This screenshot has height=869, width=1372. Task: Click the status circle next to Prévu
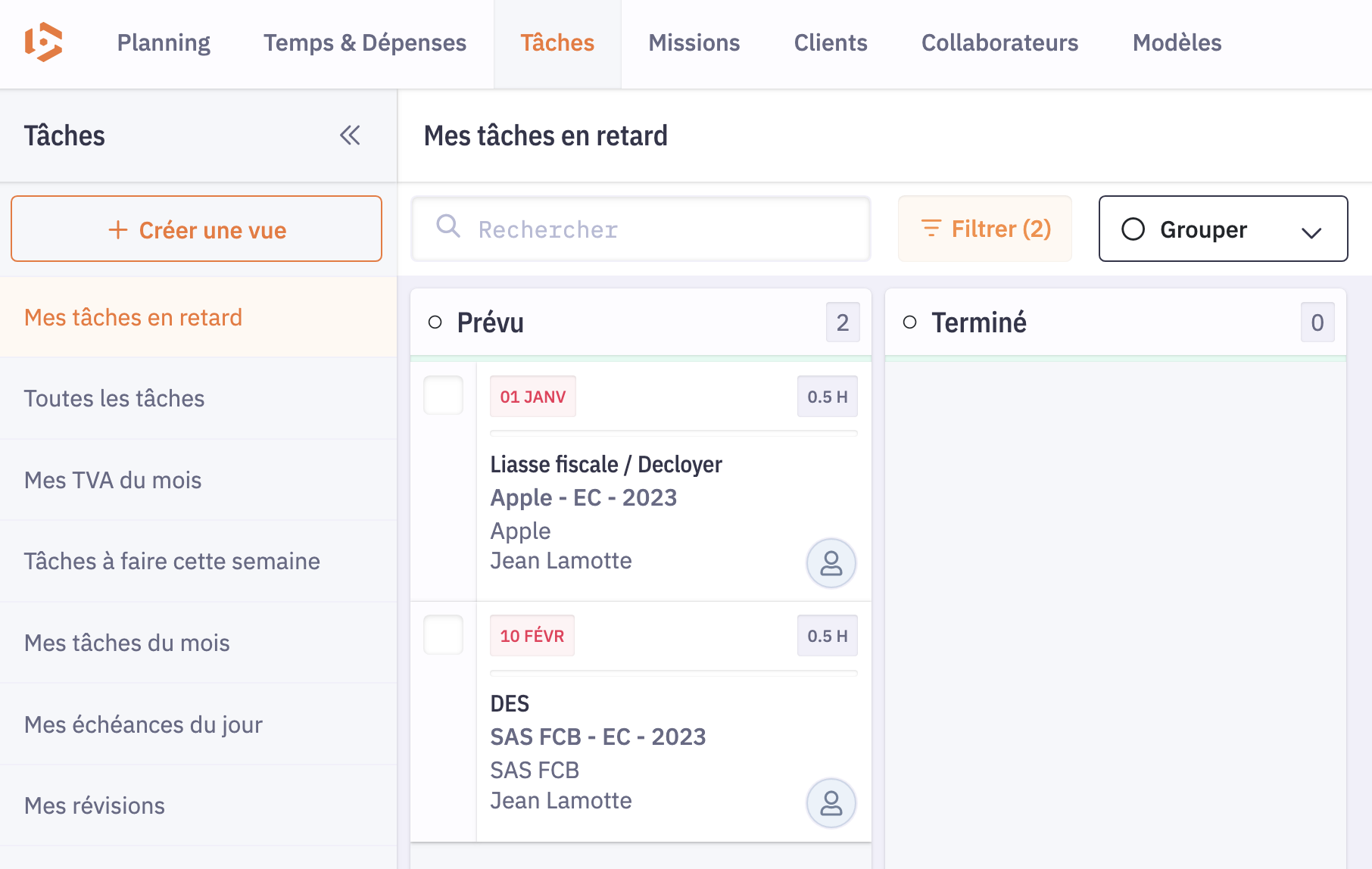tap(435, 322)
